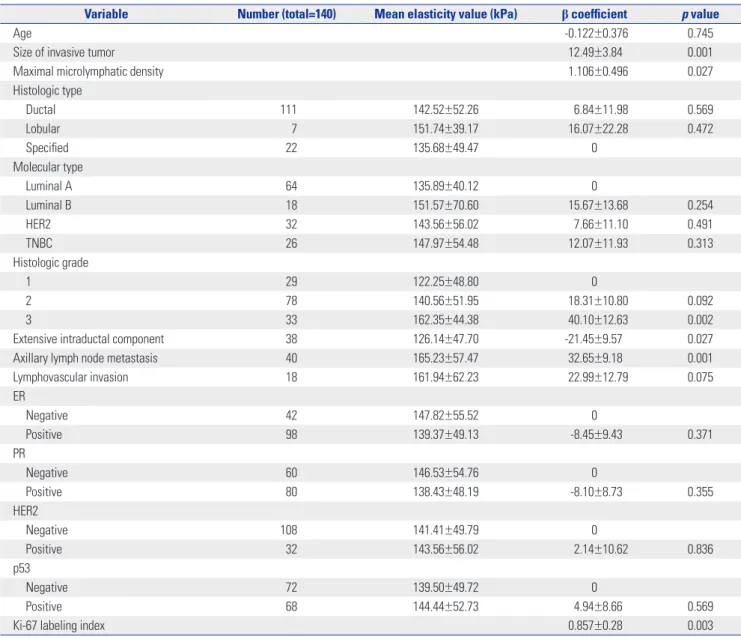The width and height of the screenshot is (741, 639).
Task: Click the 'Specified' row label
Action: (47, 148)
